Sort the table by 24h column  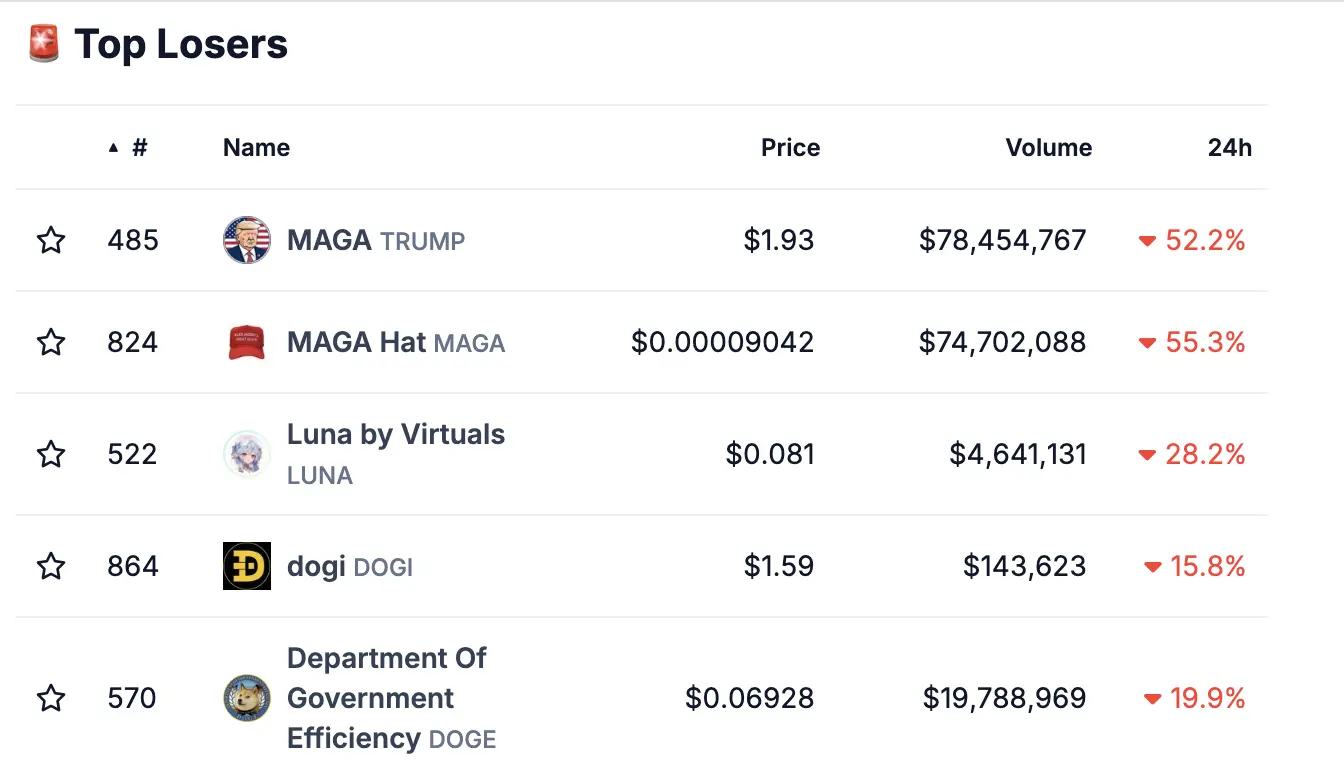[1230, 147]
